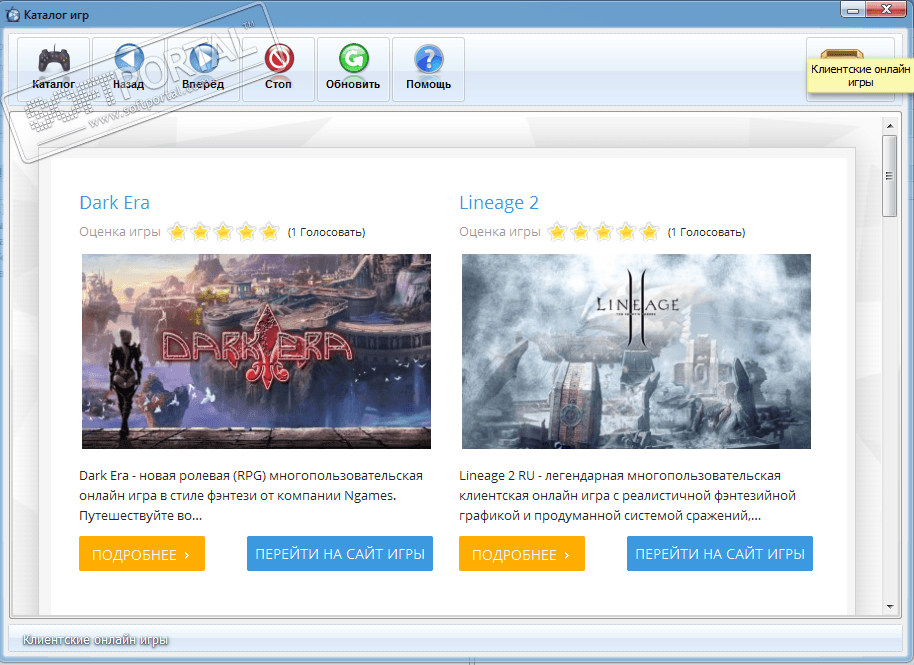Rate Lineage 2 with the first star
Screen dimensions: 914x665
click(557, 232)
